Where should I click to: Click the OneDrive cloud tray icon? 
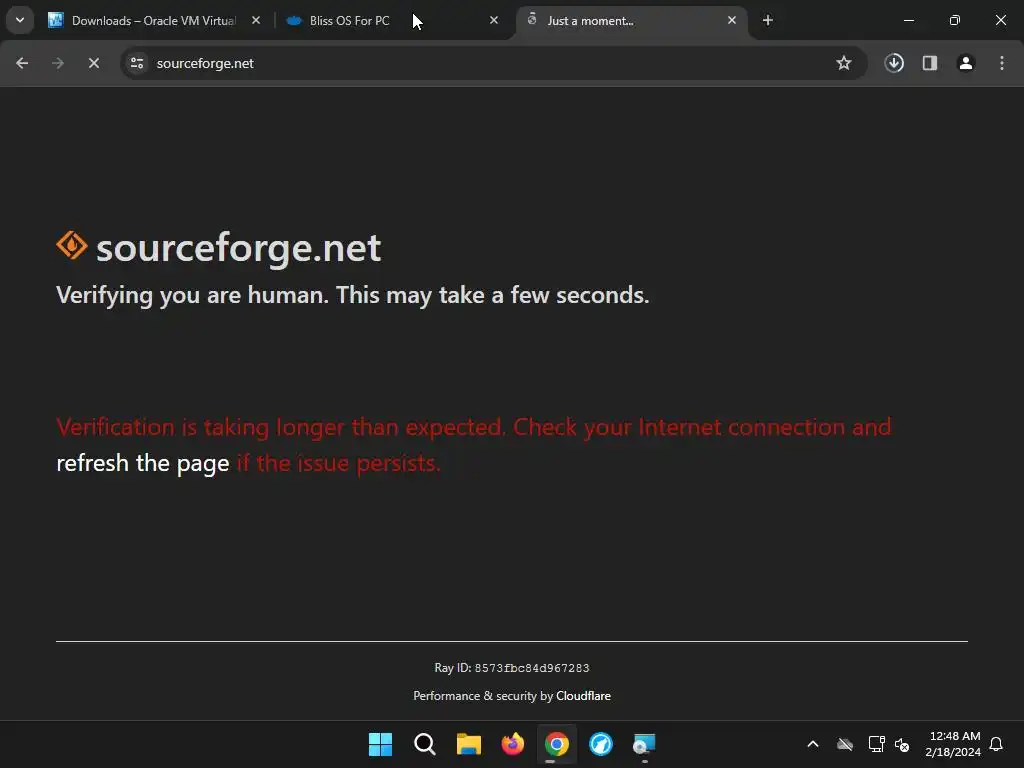click(845, 744)
